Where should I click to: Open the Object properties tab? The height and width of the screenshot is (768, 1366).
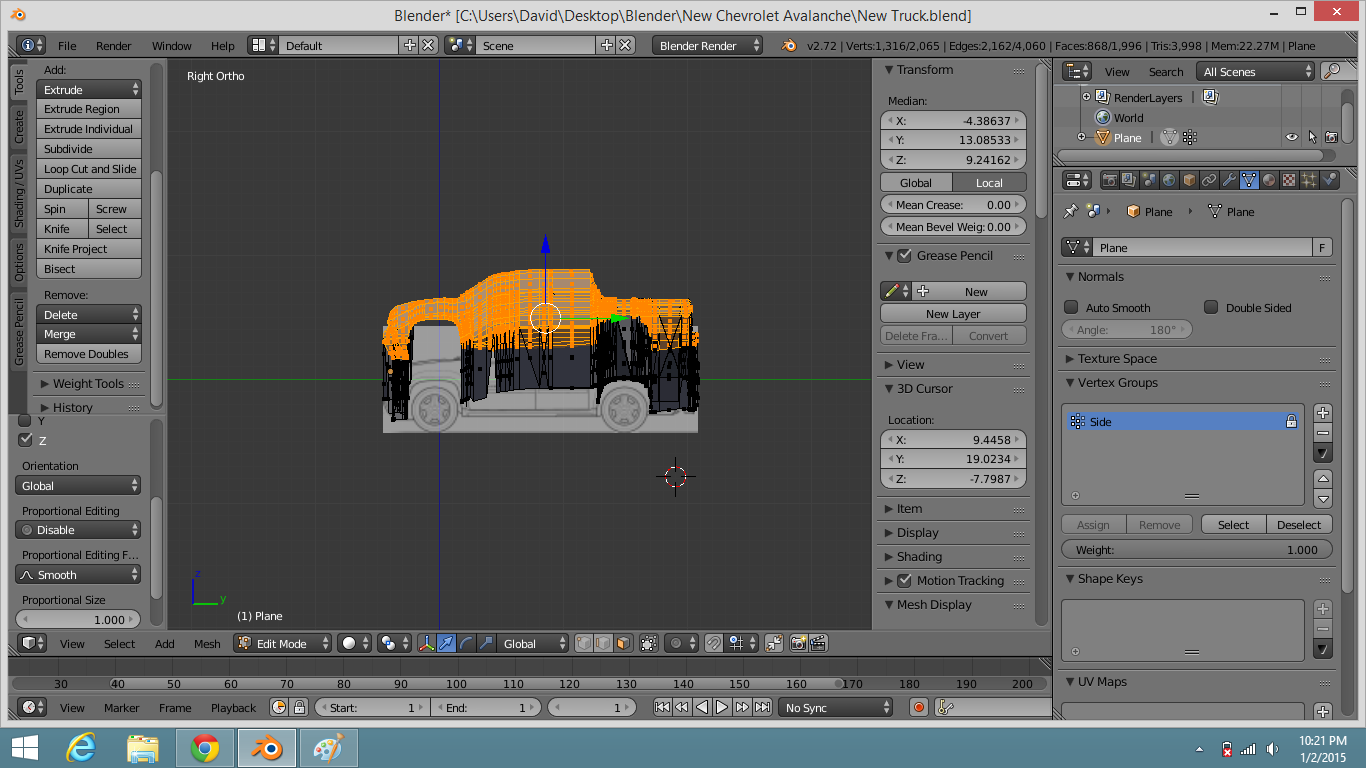click(x=1189, y=180)
